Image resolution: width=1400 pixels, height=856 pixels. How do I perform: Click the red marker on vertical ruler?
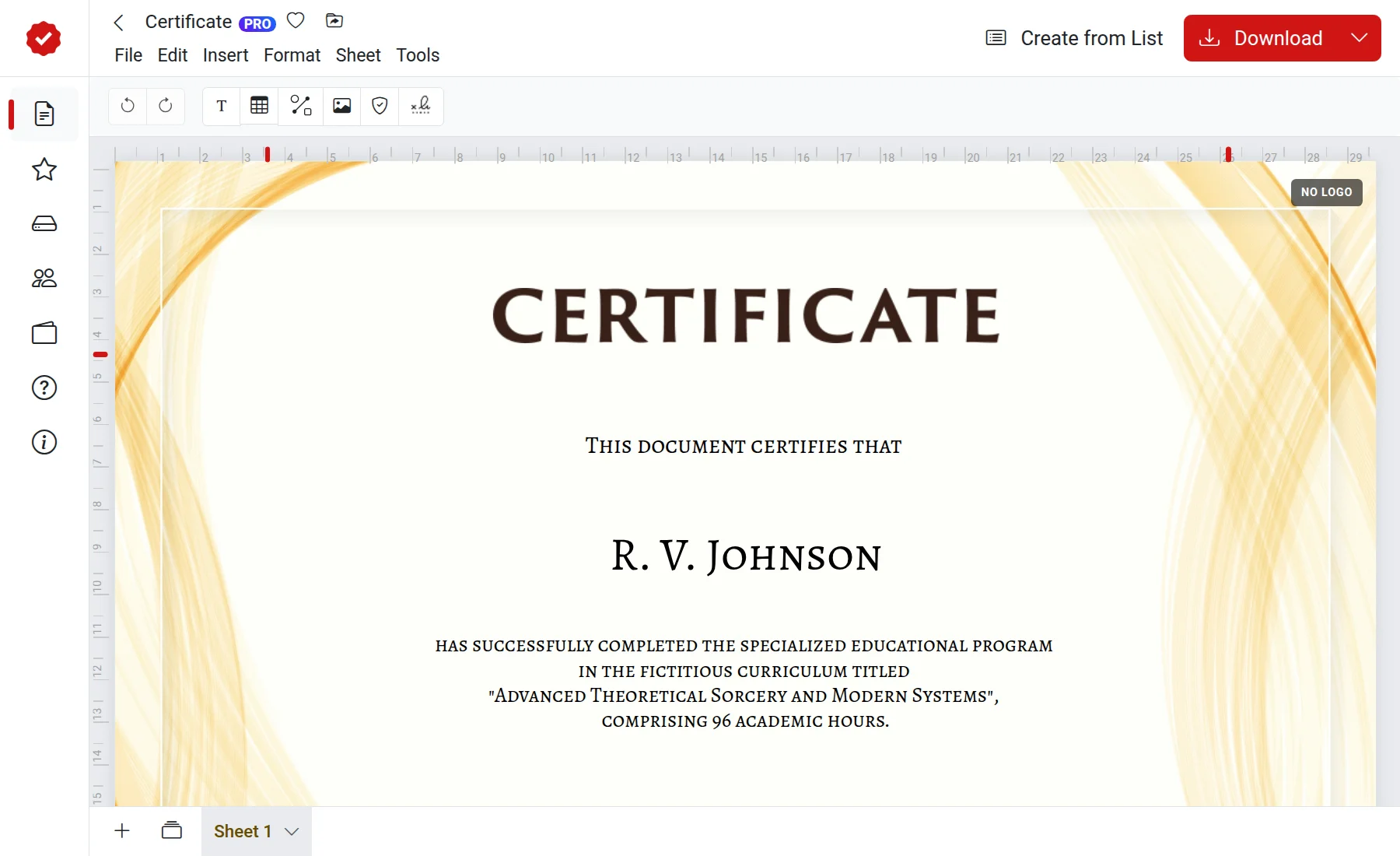[x=100, y=355]
